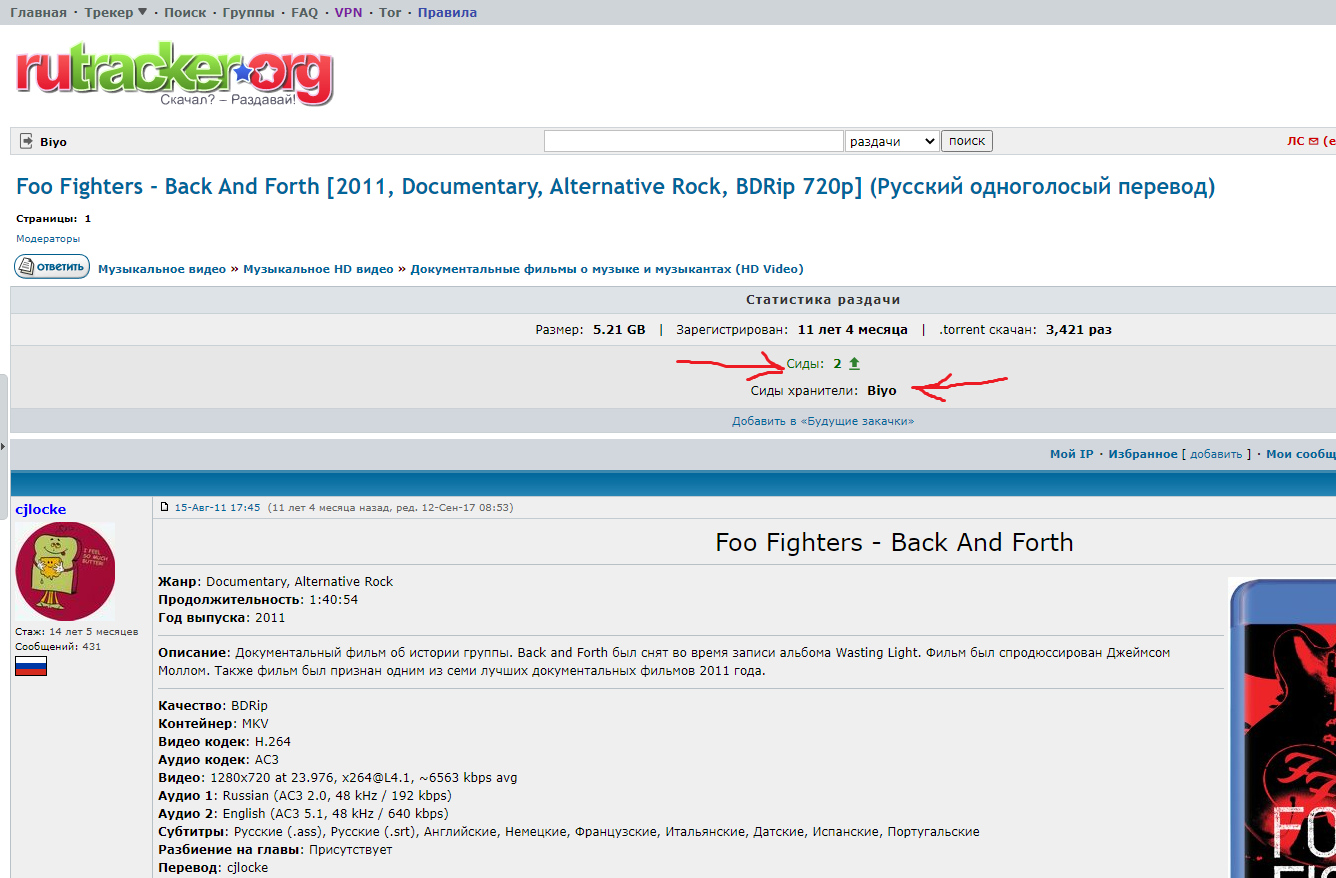
Task: Click the small post icon before 15-Авг-11
Action: pos(165,507)
